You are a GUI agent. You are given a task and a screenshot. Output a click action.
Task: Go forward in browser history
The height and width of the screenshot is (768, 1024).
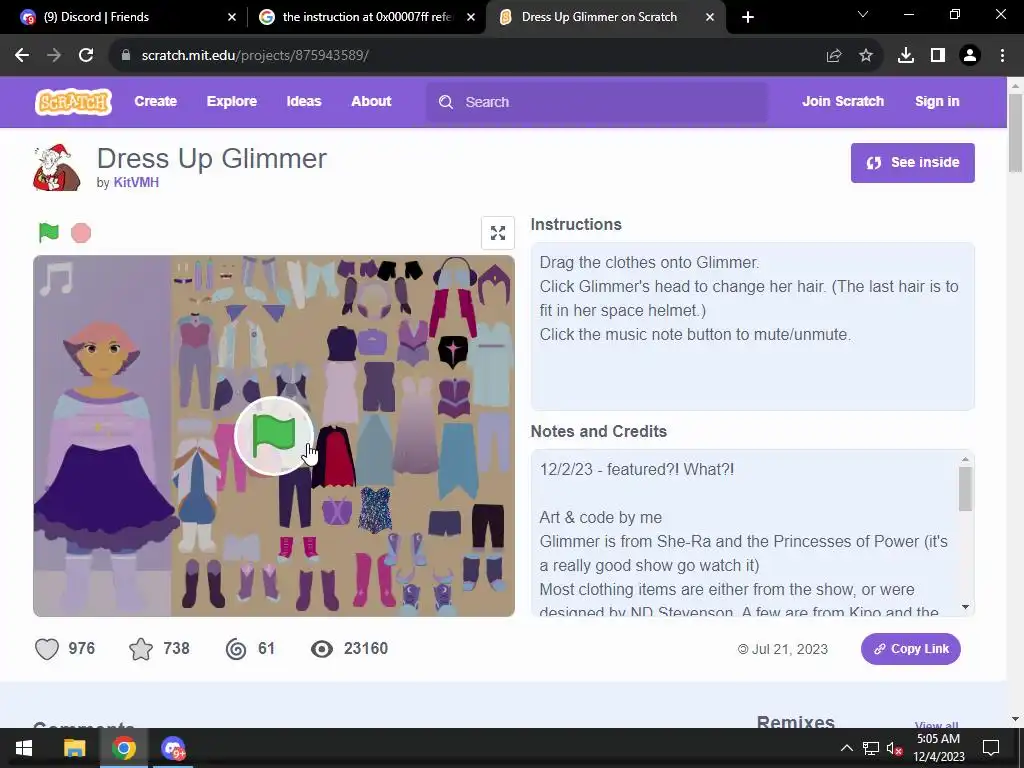pyautogui.click(x=54, y=56)
